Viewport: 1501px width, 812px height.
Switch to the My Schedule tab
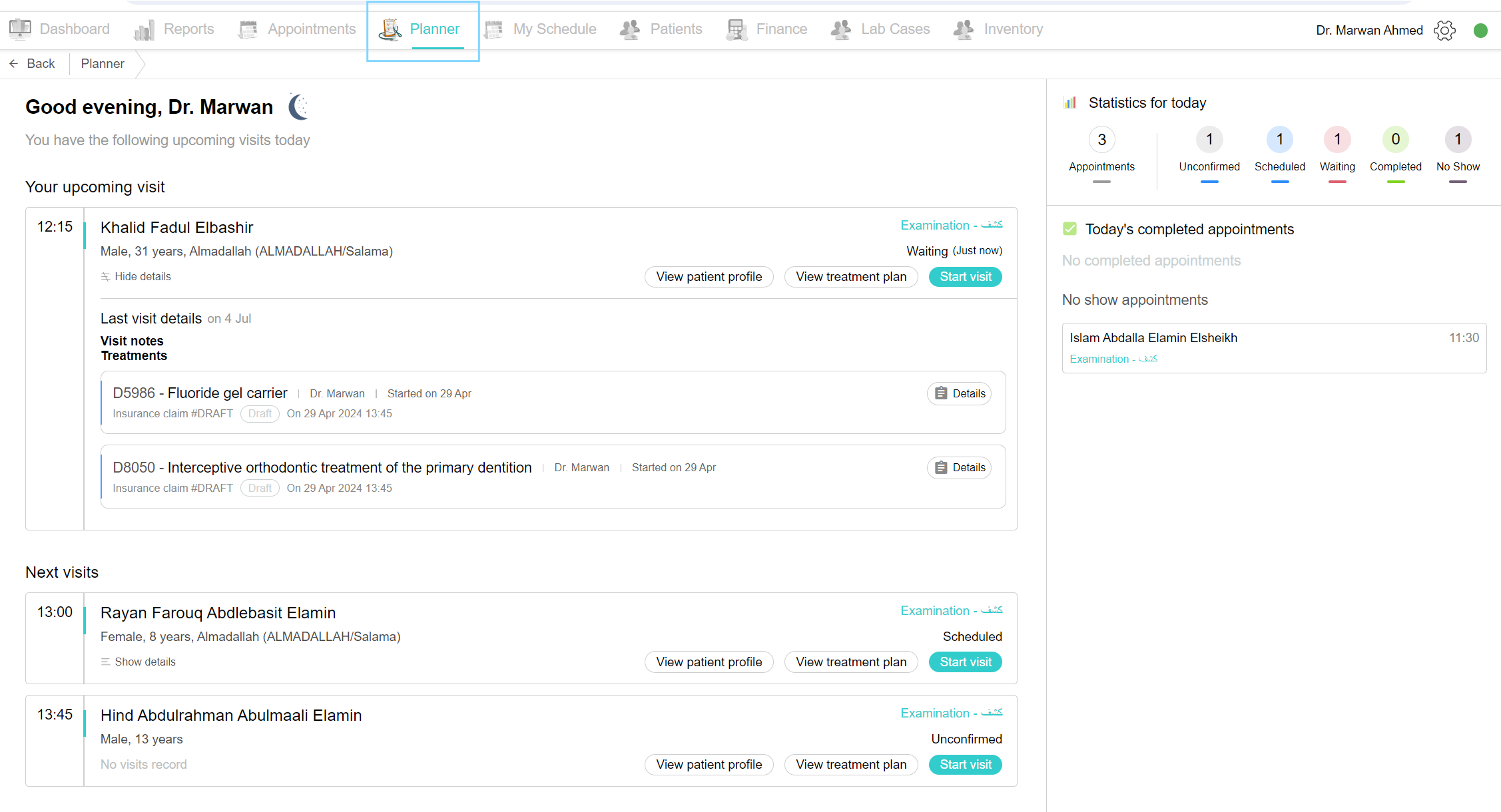point(541,29)
